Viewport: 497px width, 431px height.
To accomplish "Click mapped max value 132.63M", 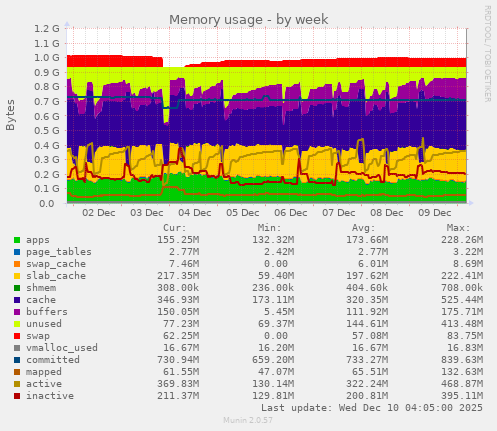I will click(462, 372).
